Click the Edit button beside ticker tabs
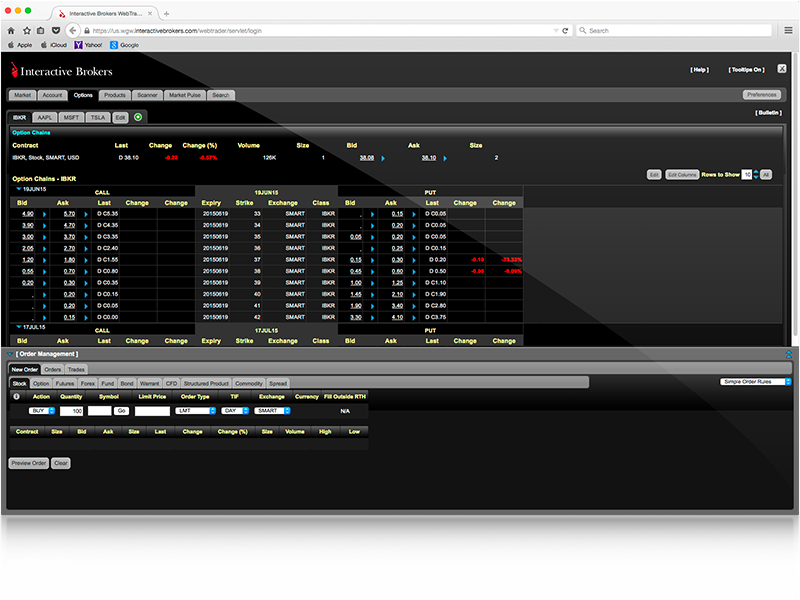 point(120,117)
